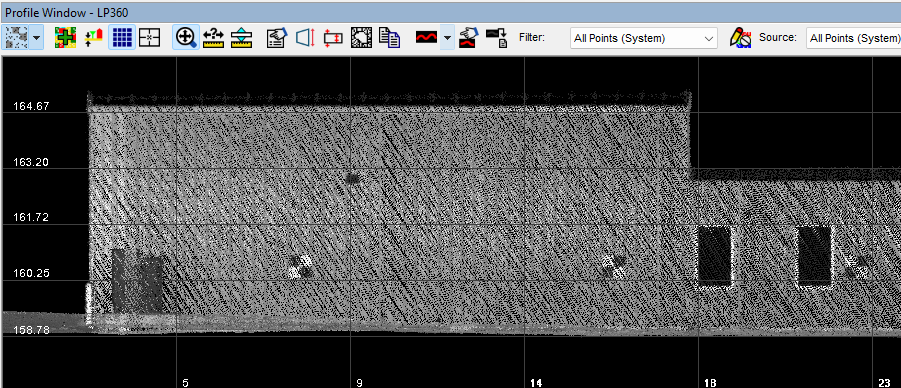This screenshot has height=388, width=901.
Task: Expand the red wavy line tool dropdown
Action: coord(447,37)
